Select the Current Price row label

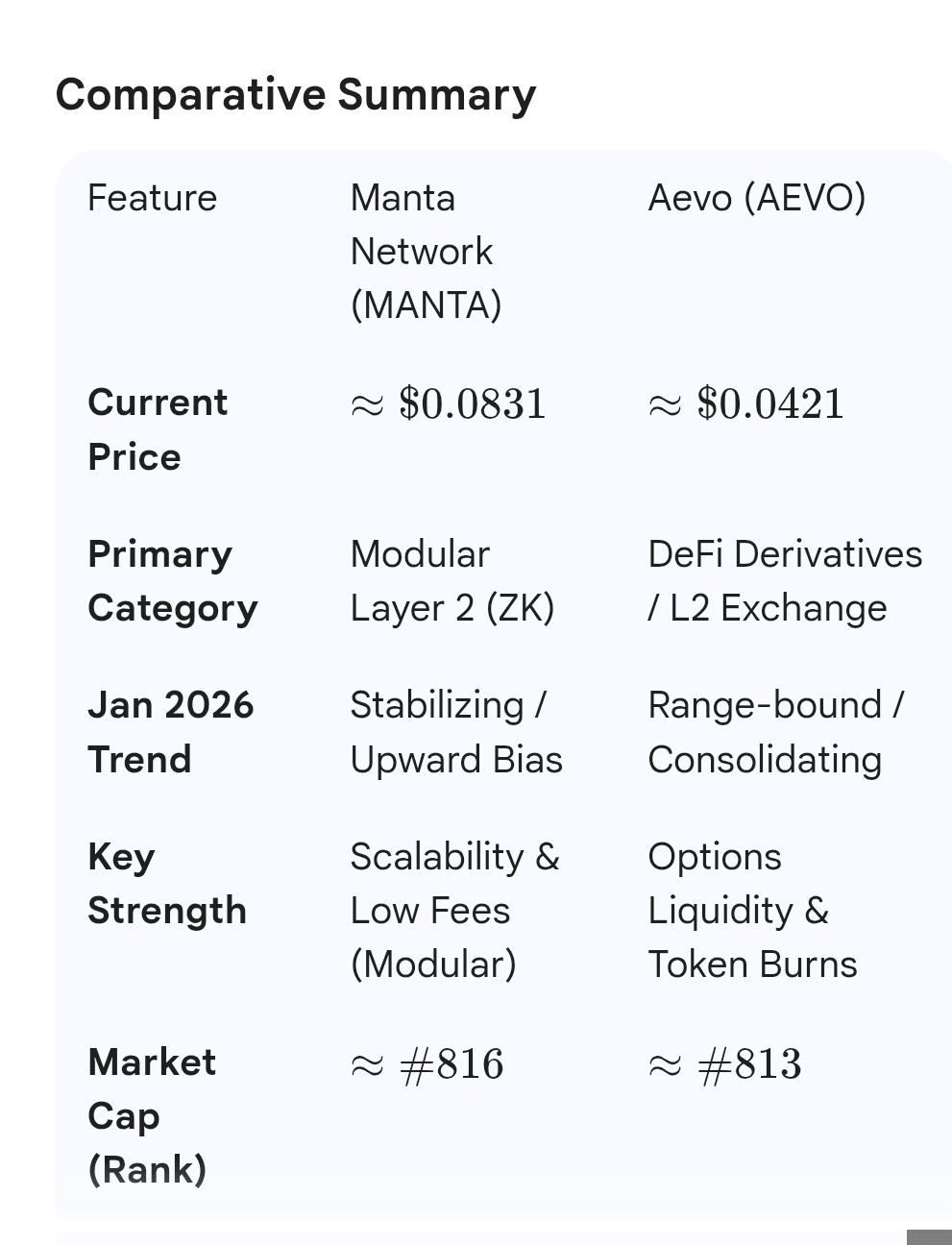point(158,429)
